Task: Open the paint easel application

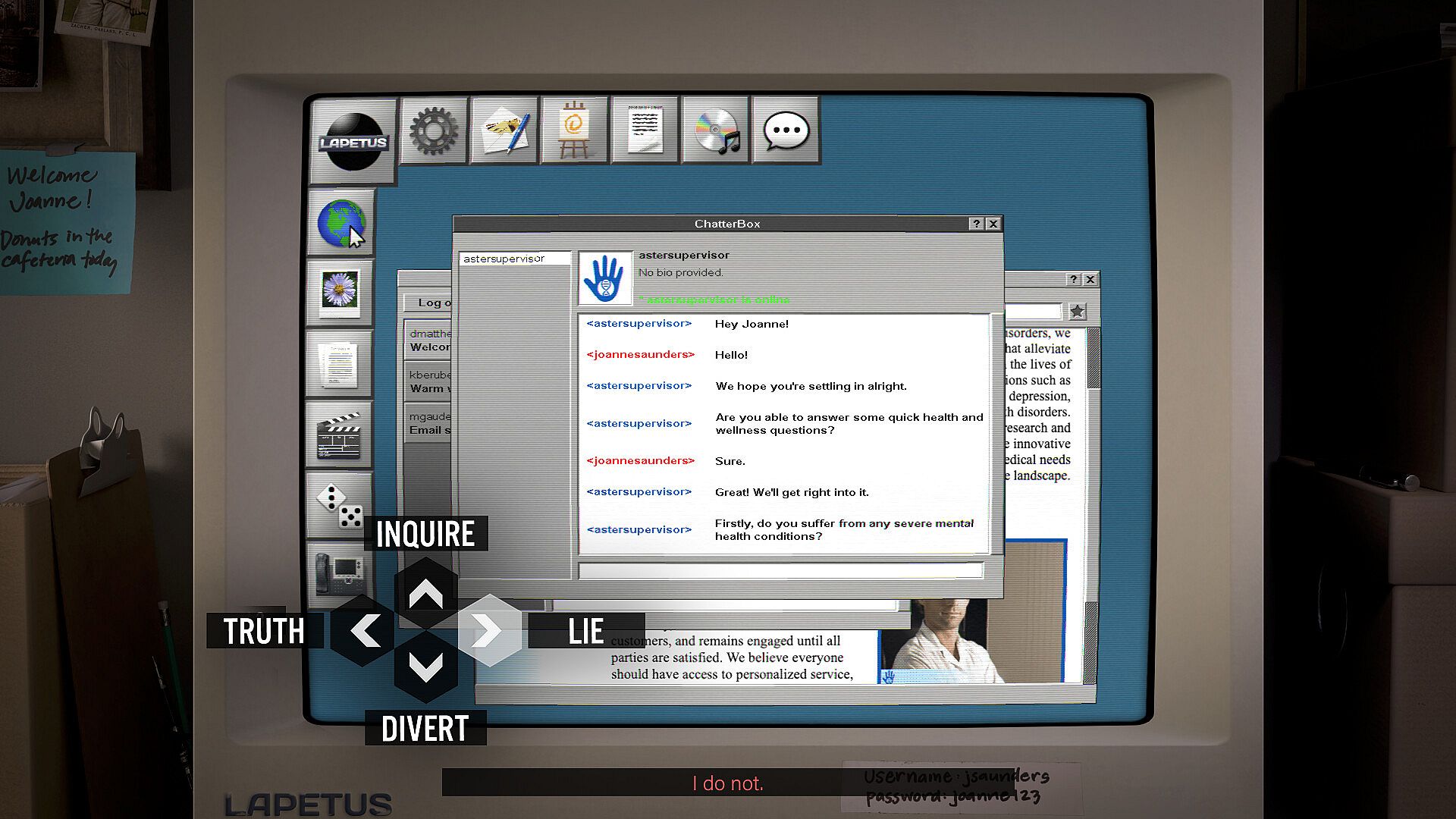Action: (574, 130)
